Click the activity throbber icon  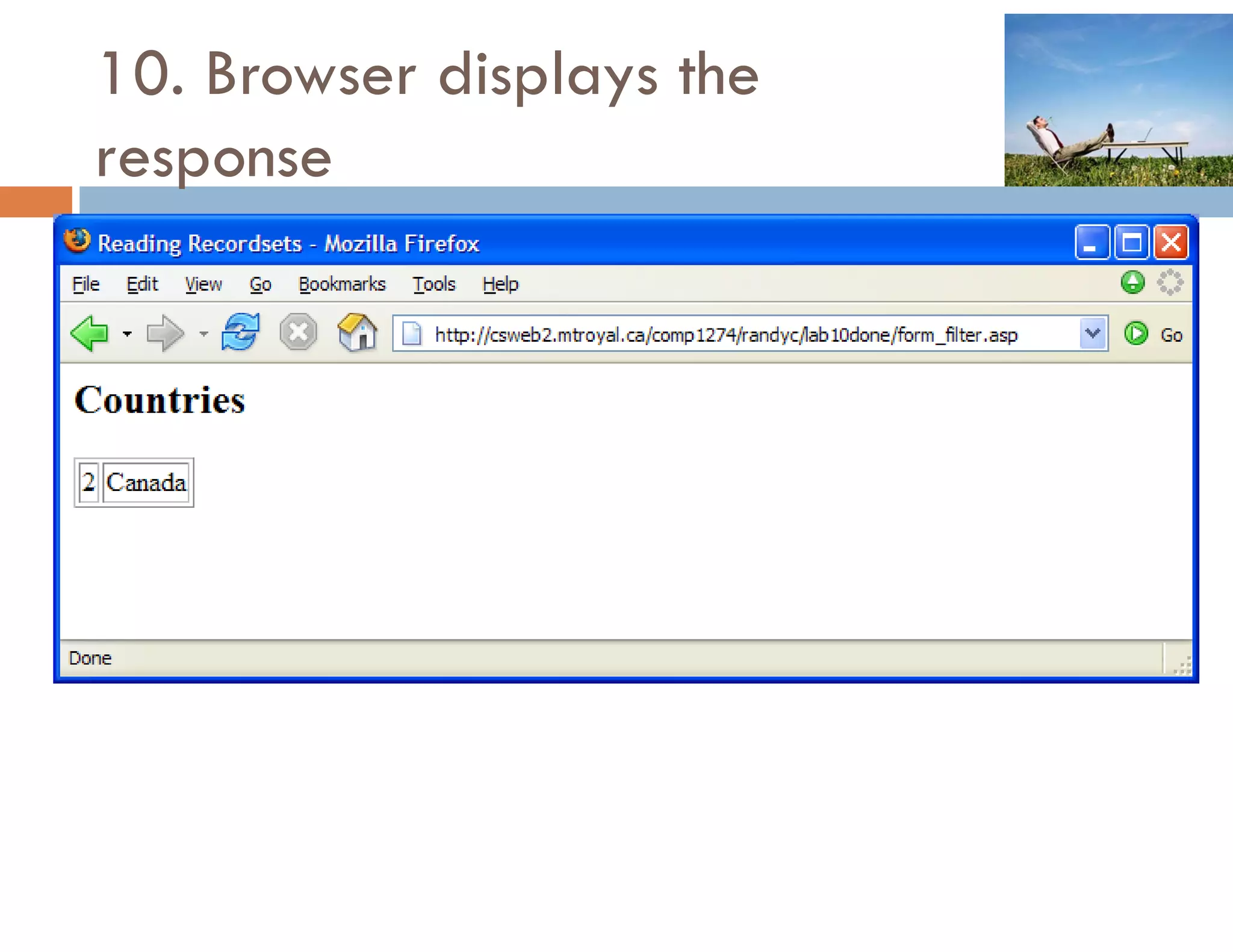[x=1170, y=282]
